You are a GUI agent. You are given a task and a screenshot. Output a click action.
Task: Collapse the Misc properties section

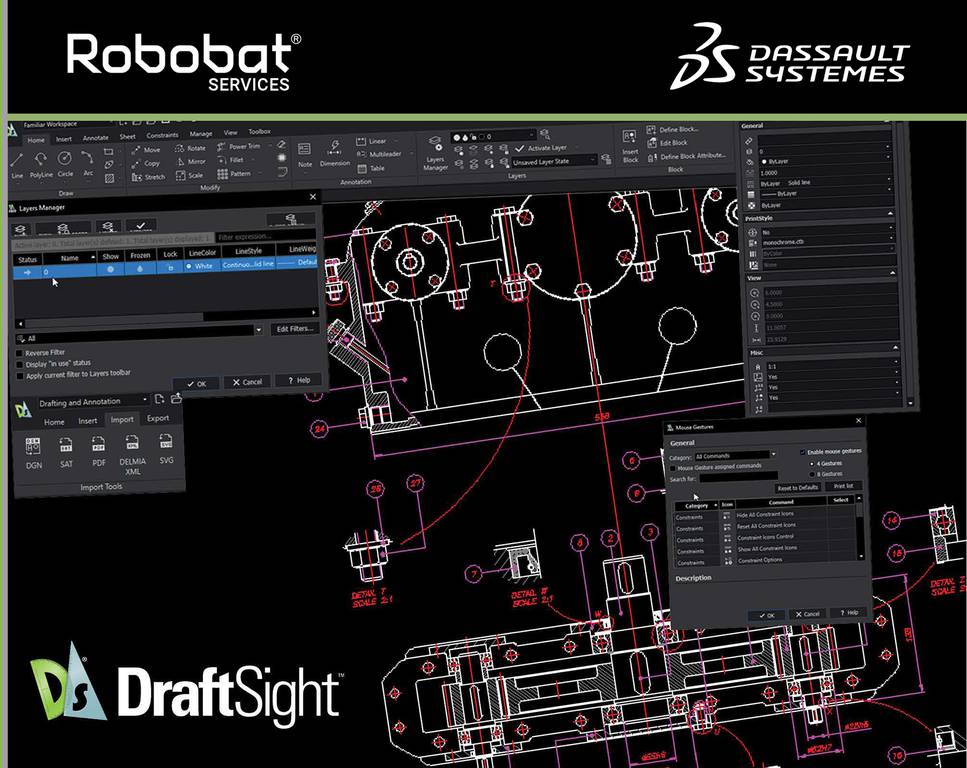[x=895, y=348]
